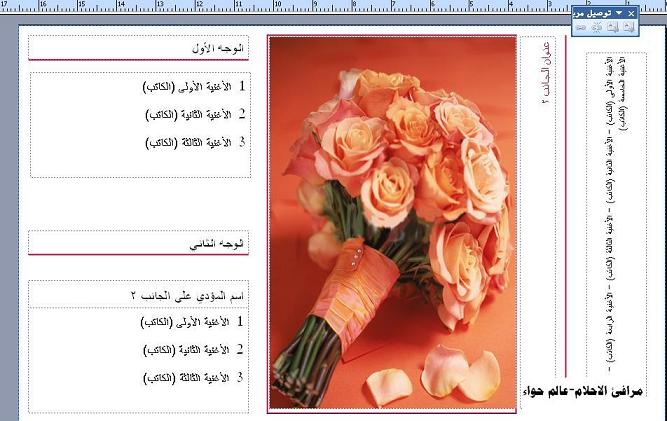Click song 1 الأغنية الأولى under الوجه الثاني
Image resolution: width=667 pixels, height=421 pixels.
[x=195, y=322]
